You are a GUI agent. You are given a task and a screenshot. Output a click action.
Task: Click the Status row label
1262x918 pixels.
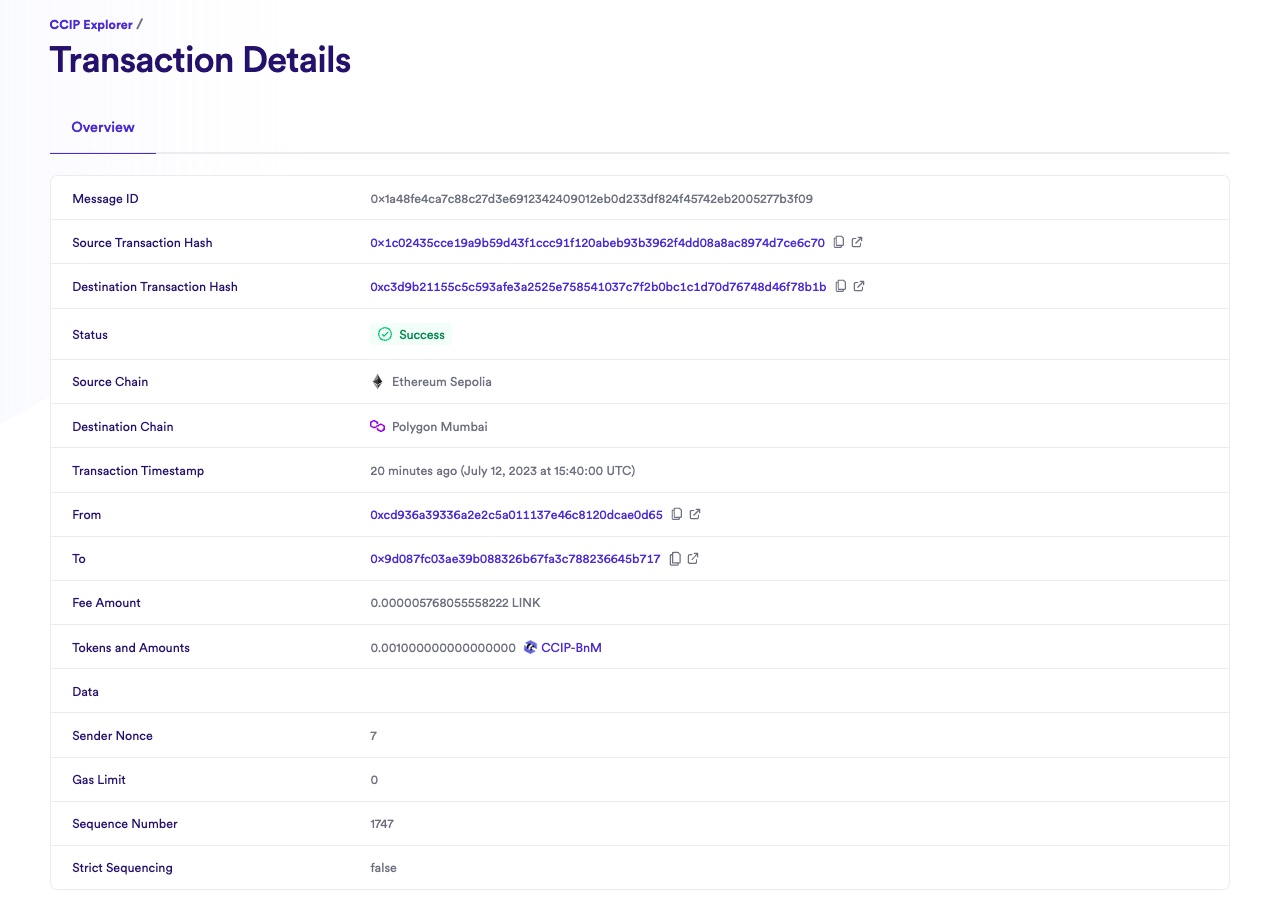click(x=90, y=335)
